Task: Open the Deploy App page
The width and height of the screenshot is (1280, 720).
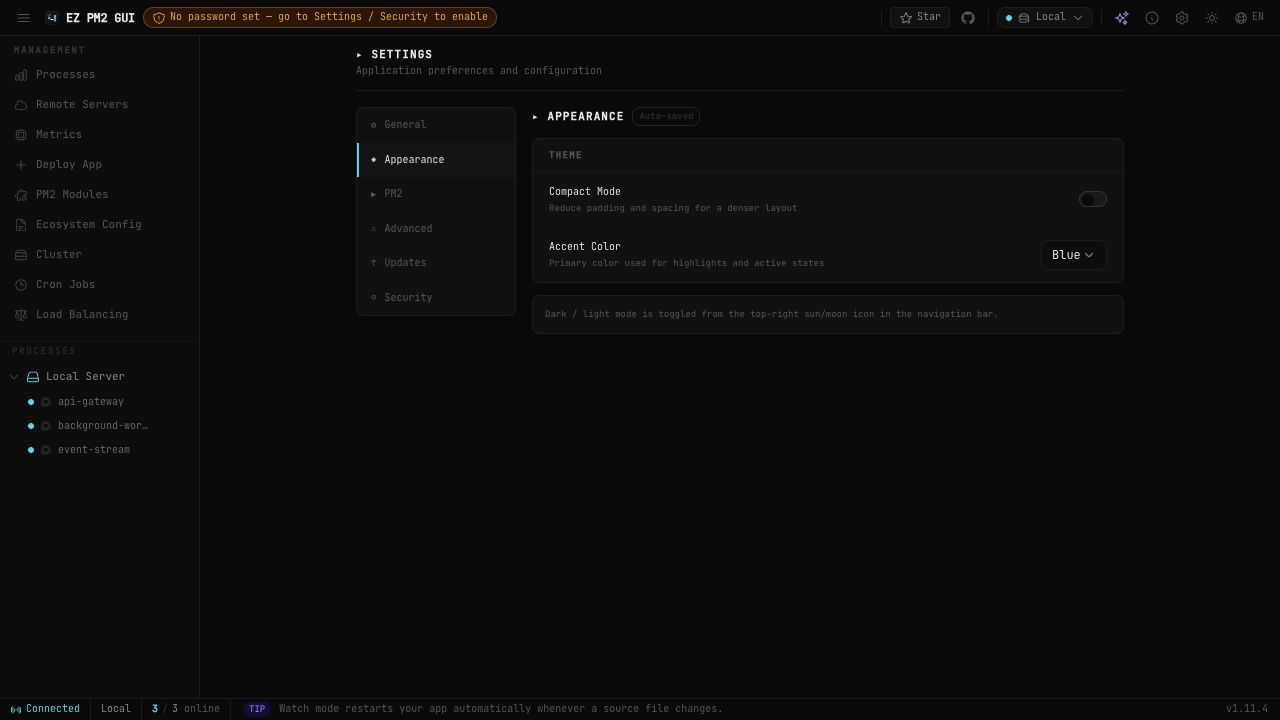Action: pos(99,165)
